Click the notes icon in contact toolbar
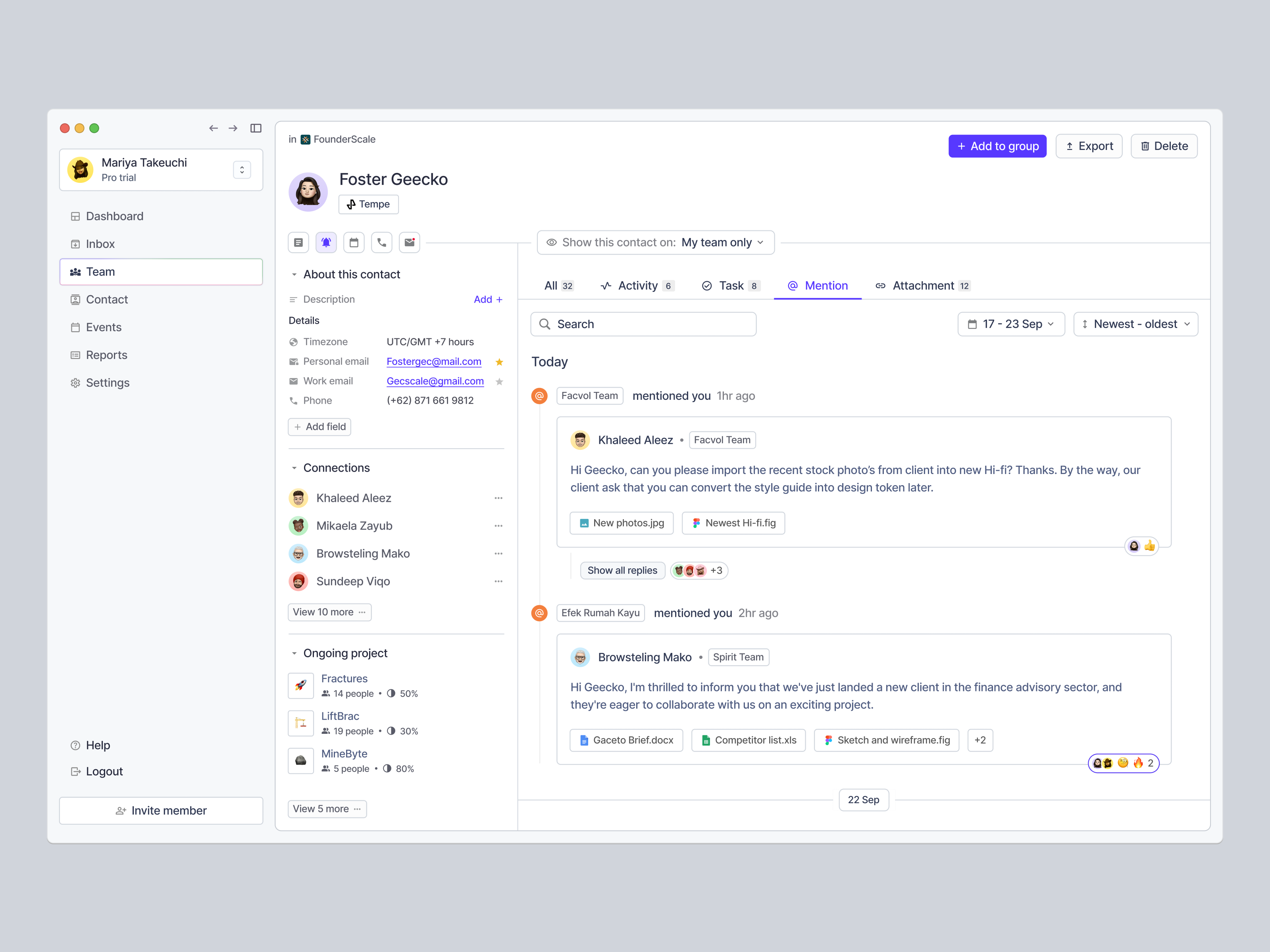Image resolution: width=1270 pixels, height=952 pixels. pyautogui.click(x=299, y=242)
